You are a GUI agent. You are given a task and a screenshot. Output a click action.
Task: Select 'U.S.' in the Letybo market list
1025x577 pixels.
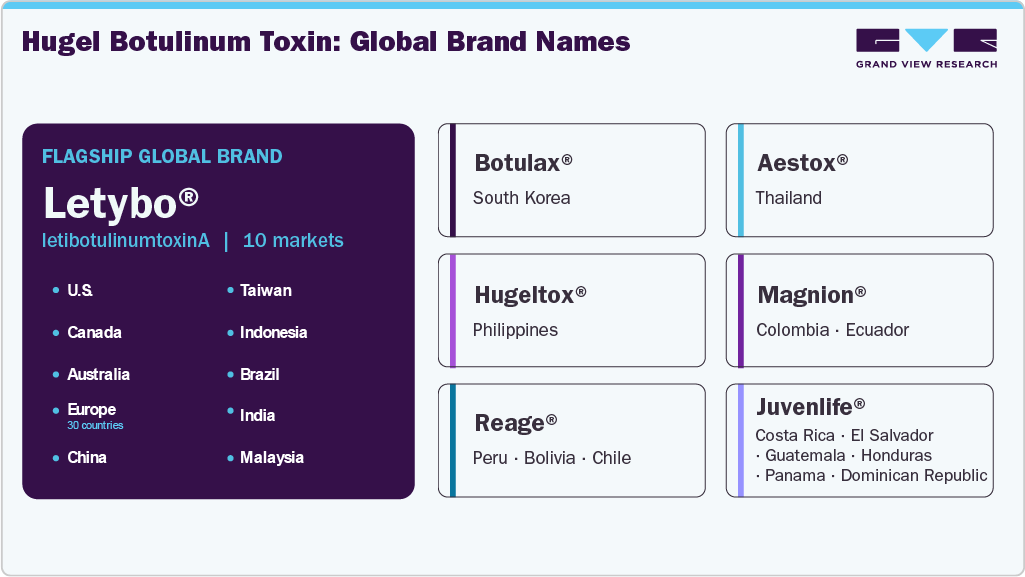pos(80,290)
